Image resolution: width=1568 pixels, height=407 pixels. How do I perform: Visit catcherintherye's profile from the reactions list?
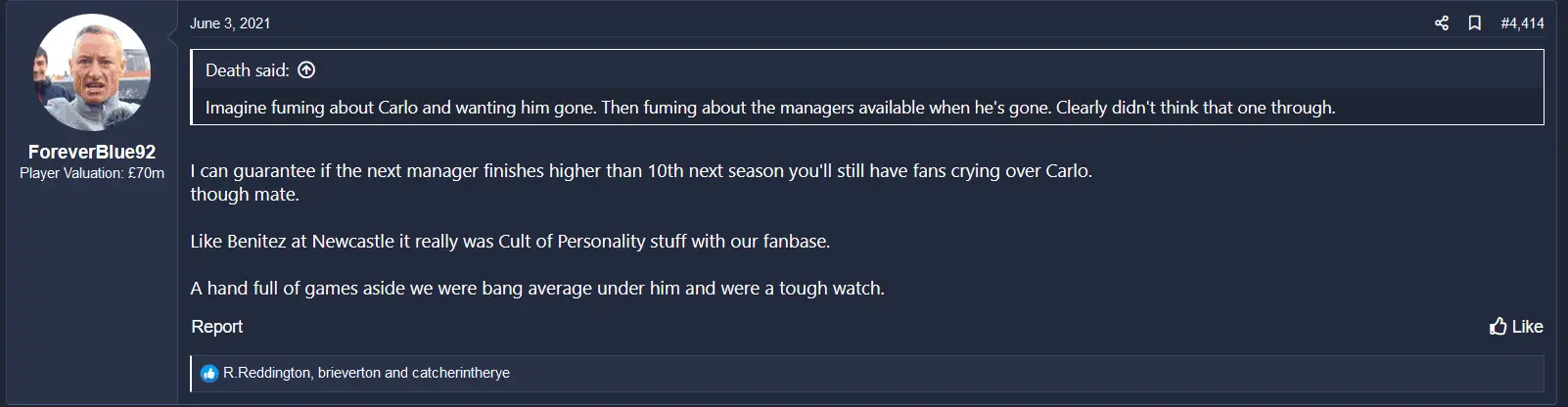(x=460, y=373)
